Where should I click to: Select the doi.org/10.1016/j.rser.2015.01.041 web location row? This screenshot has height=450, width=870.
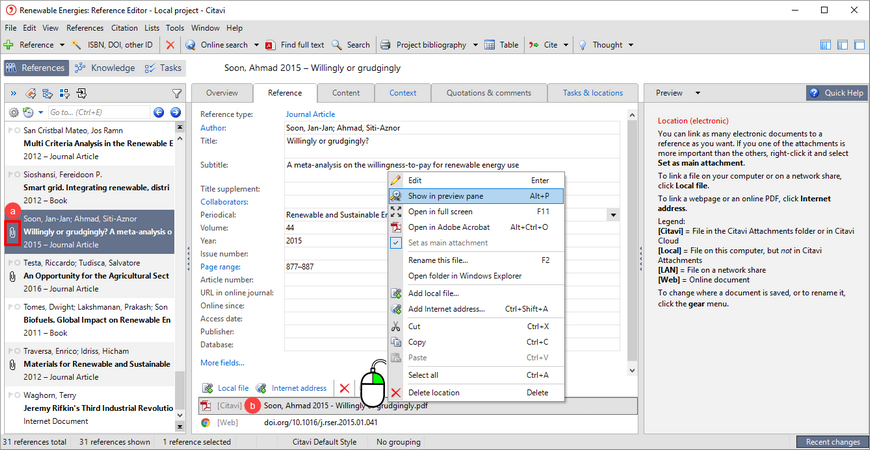(x=418, y=423)
